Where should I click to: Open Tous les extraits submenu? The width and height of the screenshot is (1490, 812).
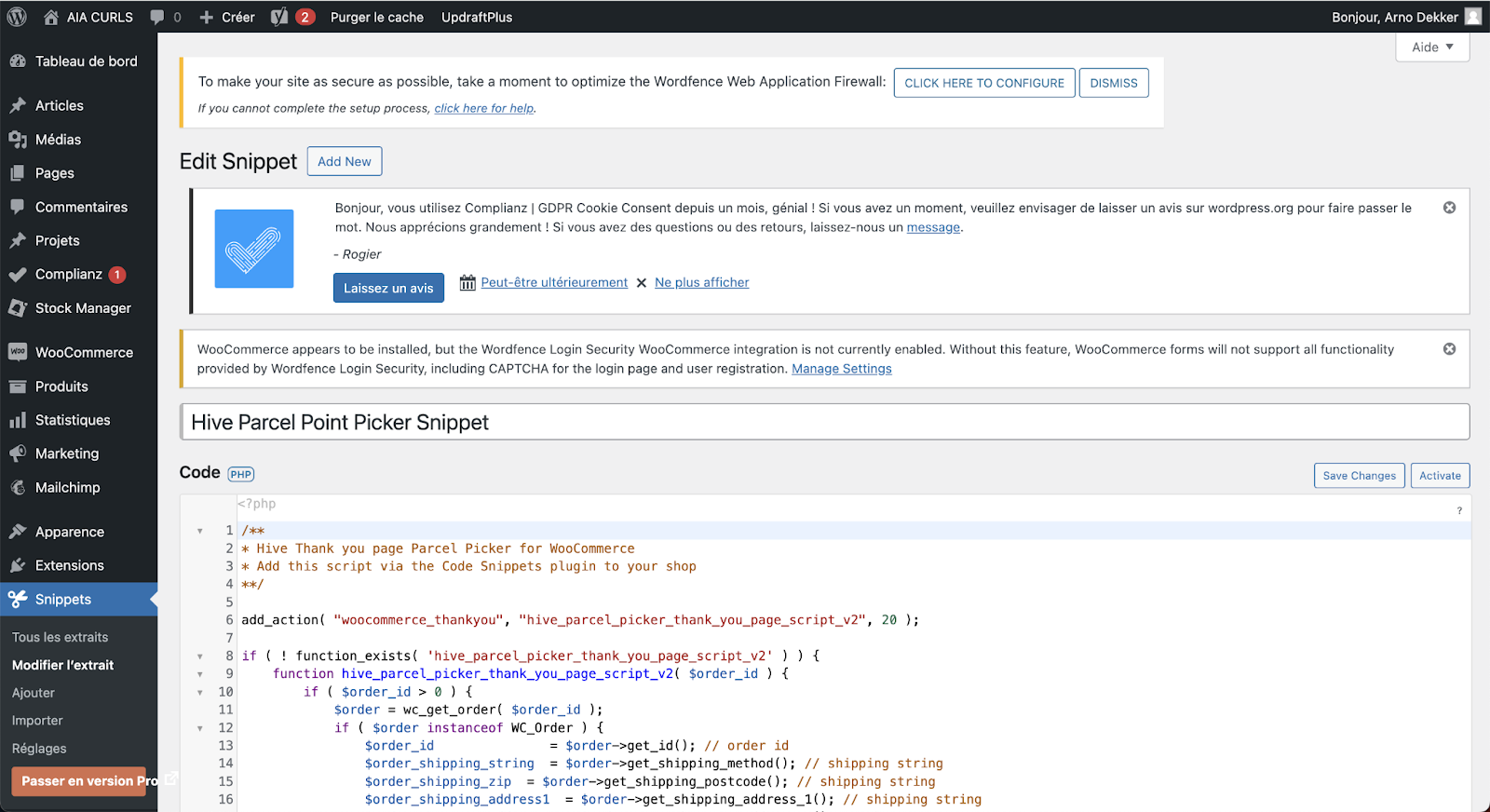(x=61, y=637)
